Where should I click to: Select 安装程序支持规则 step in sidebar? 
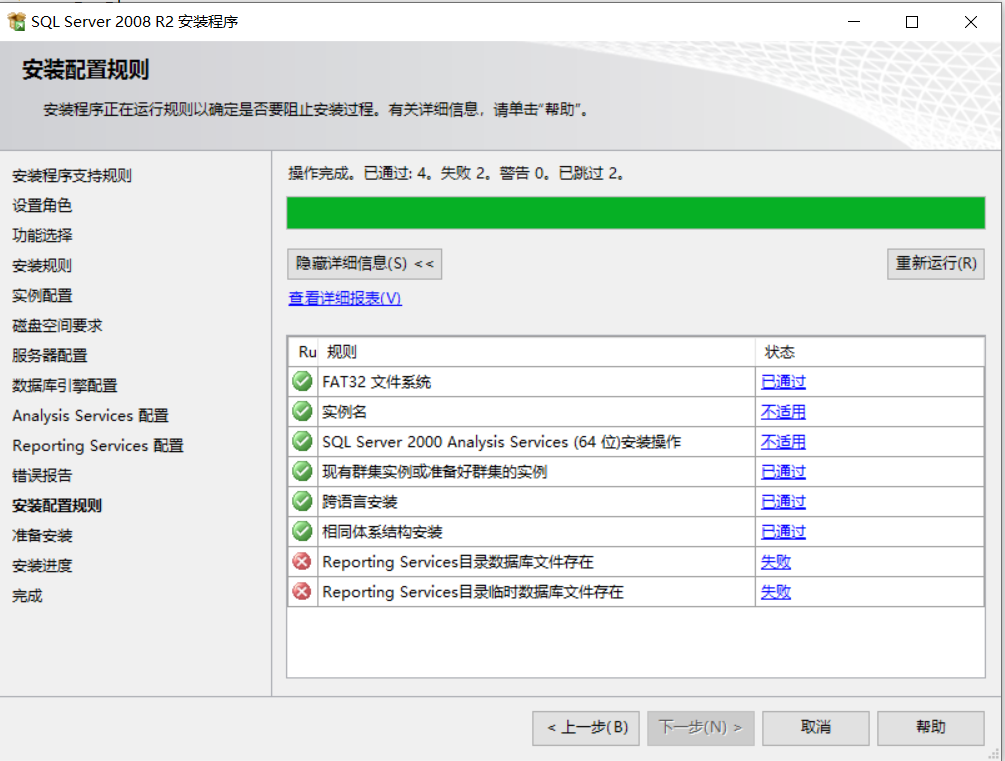(72, 176)
